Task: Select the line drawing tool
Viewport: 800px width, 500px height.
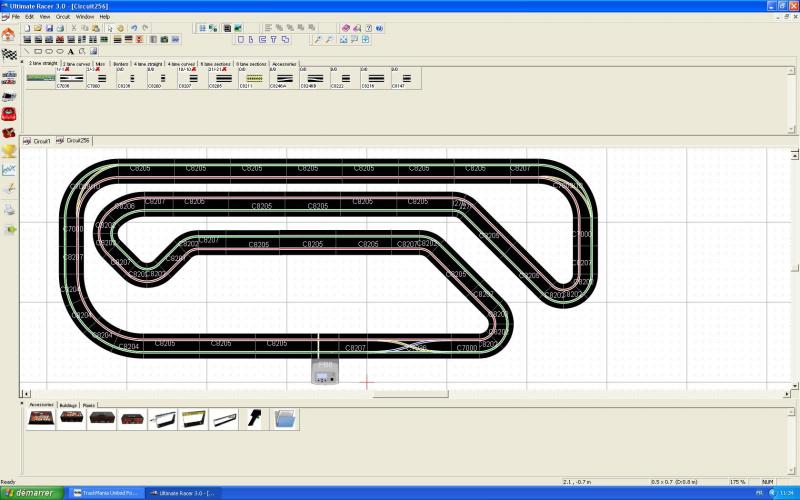Action: (x=27, y=50)
